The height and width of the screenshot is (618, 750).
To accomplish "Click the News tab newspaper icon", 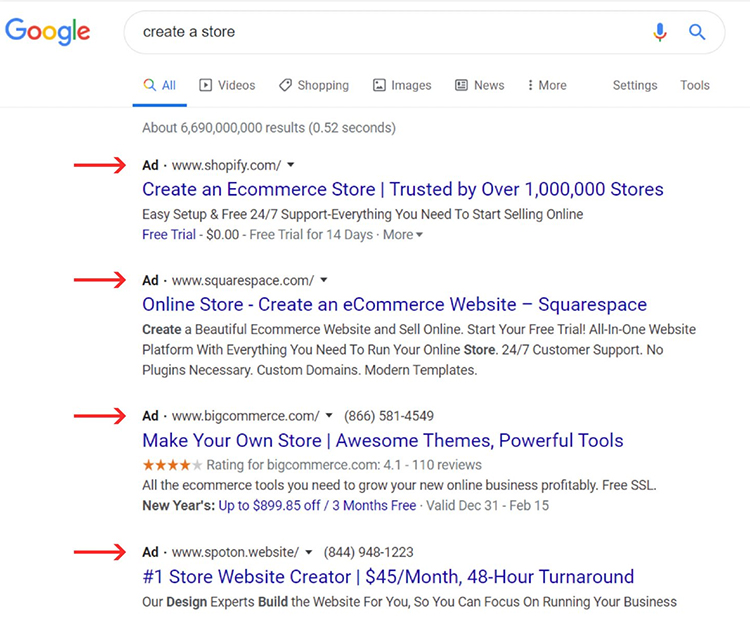I will pos(461,85).
